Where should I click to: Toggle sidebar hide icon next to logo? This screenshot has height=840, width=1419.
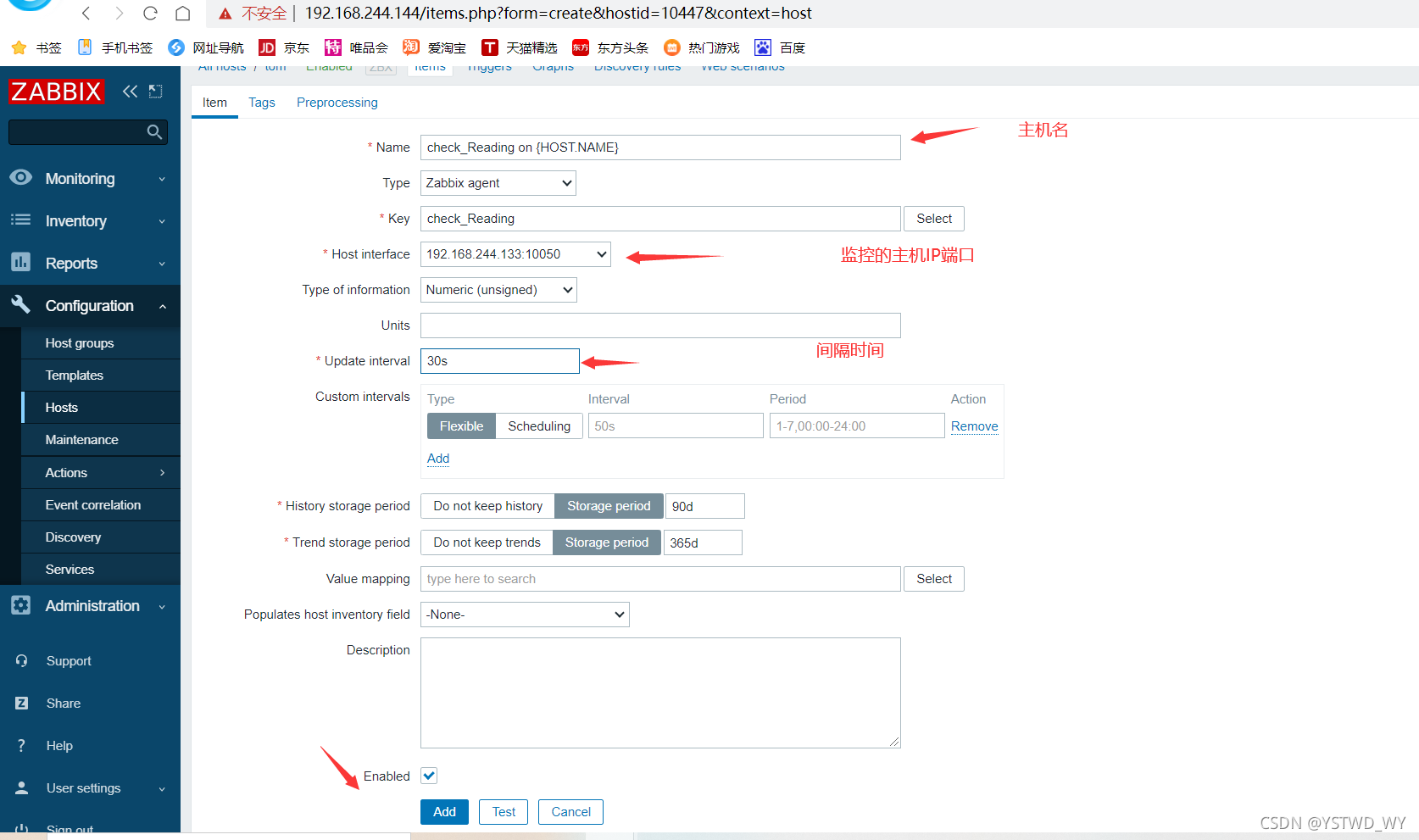tap(156, 92)
